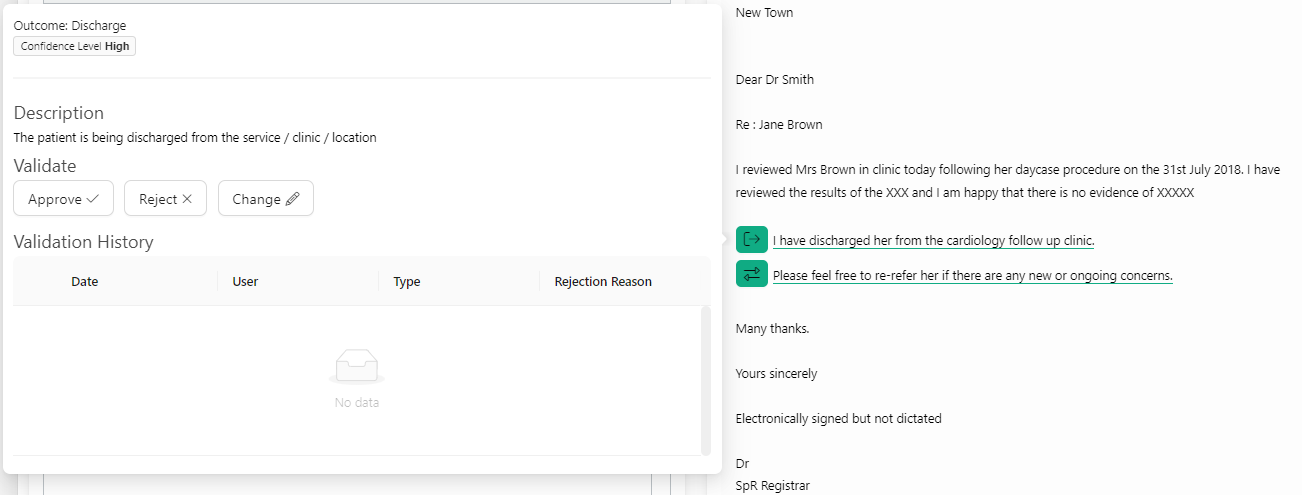The image size is (1302, 495).
Task: Click the Validation History table scrollbar
Action: point(705,380)
